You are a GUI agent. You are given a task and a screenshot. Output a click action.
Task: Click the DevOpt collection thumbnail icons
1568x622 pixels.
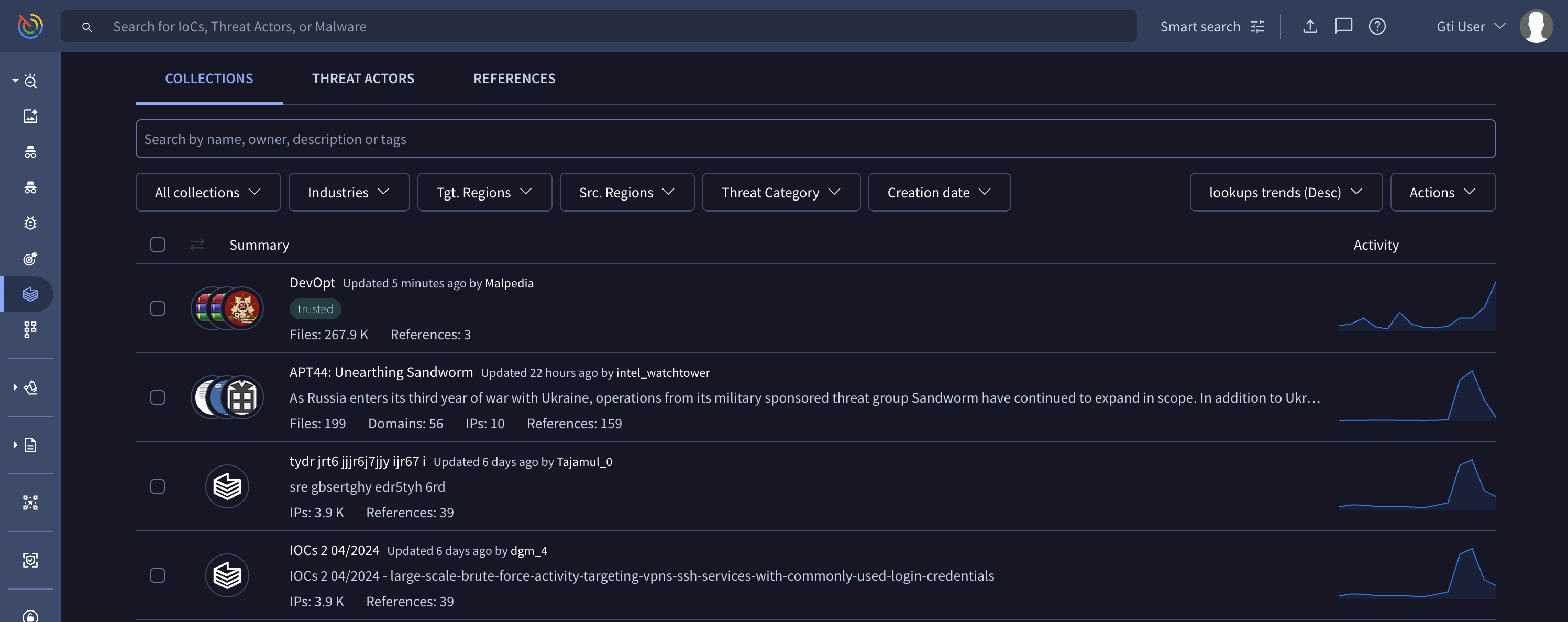(x=227, y=308)
